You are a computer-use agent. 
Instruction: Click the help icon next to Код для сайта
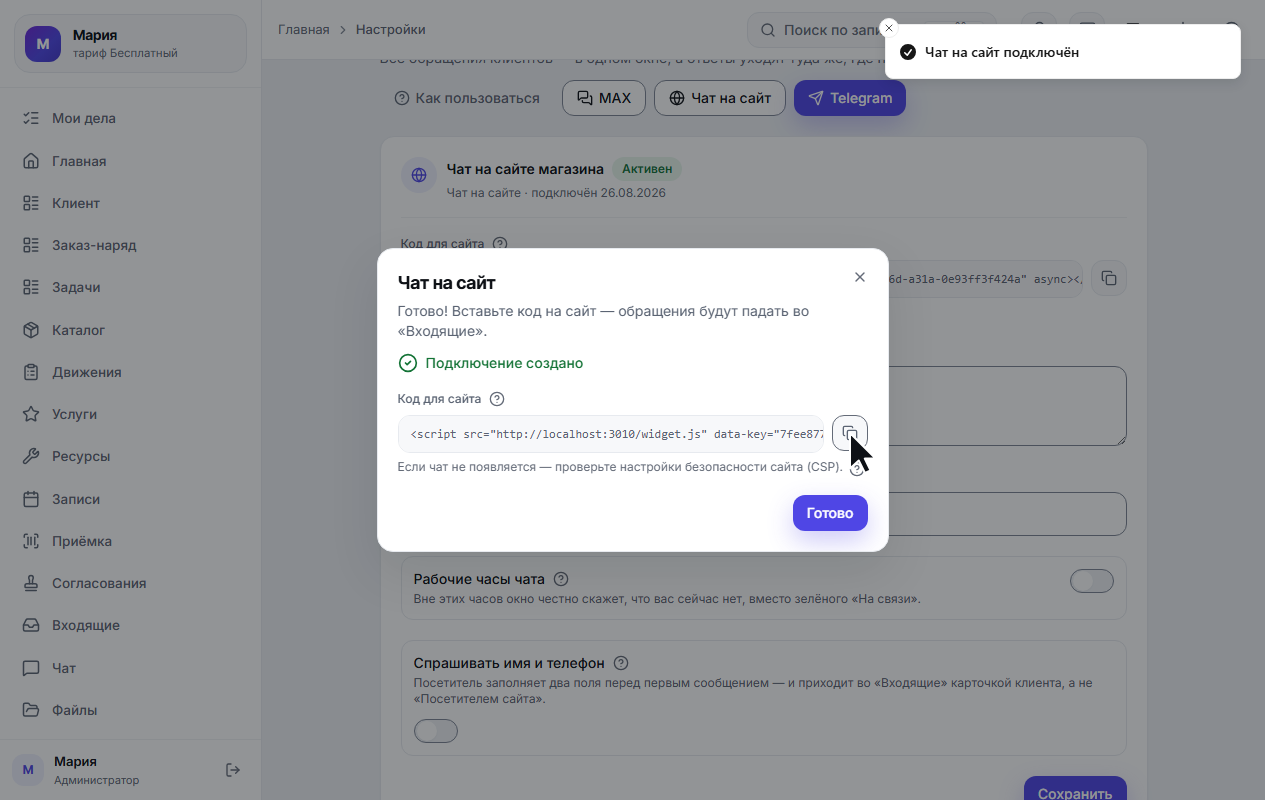[x=497, y=399]
